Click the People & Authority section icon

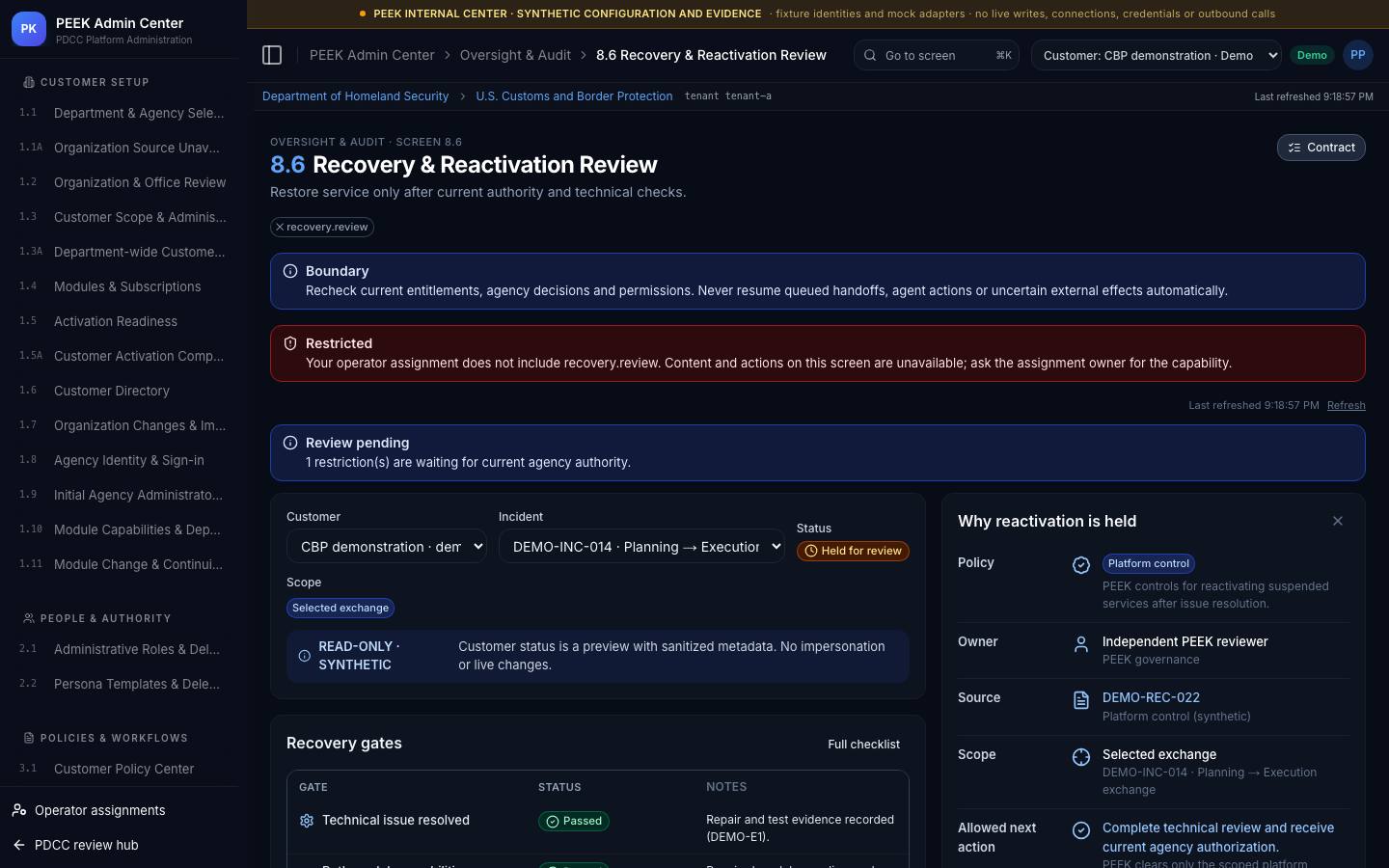tap(29, 618)
